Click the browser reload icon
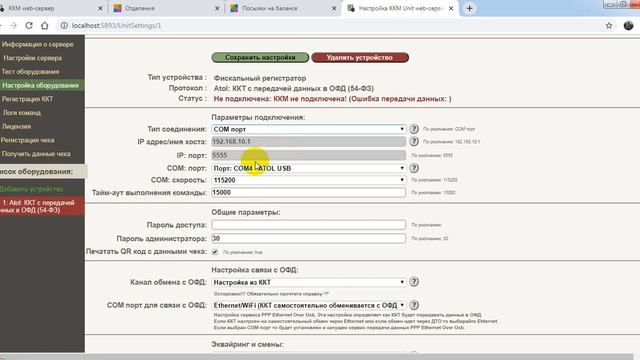Screen dimensions: 640x360 pyautogui.click(x=29, y=25)
